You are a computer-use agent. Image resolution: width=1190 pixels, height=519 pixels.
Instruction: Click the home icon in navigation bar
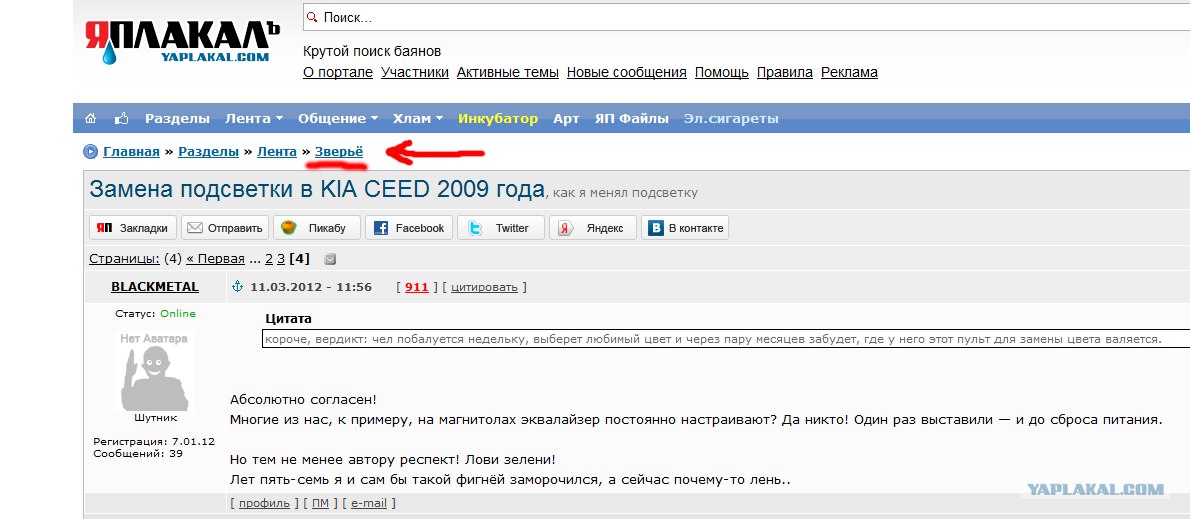(x=90, y=118)
